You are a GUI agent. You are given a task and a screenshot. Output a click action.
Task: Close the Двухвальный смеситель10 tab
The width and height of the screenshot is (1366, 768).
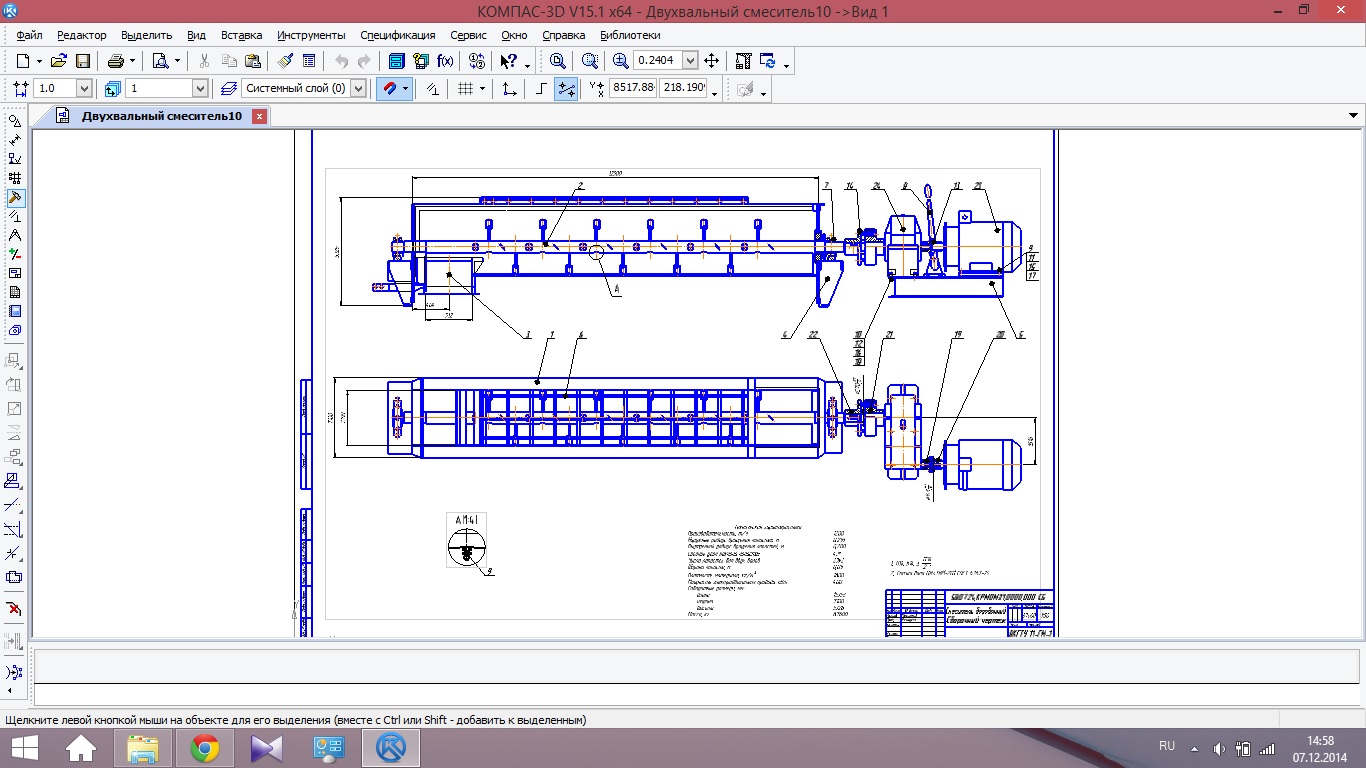[259, 116]
